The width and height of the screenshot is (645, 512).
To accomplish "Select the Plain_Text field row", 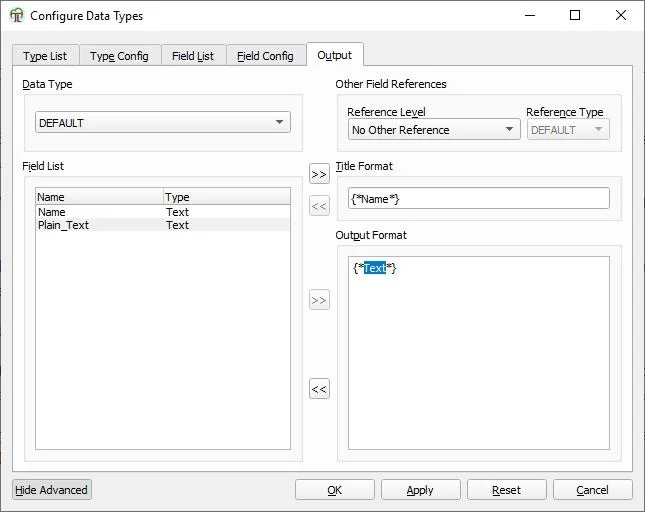I will pyautogui.click(x=100, y=225).
